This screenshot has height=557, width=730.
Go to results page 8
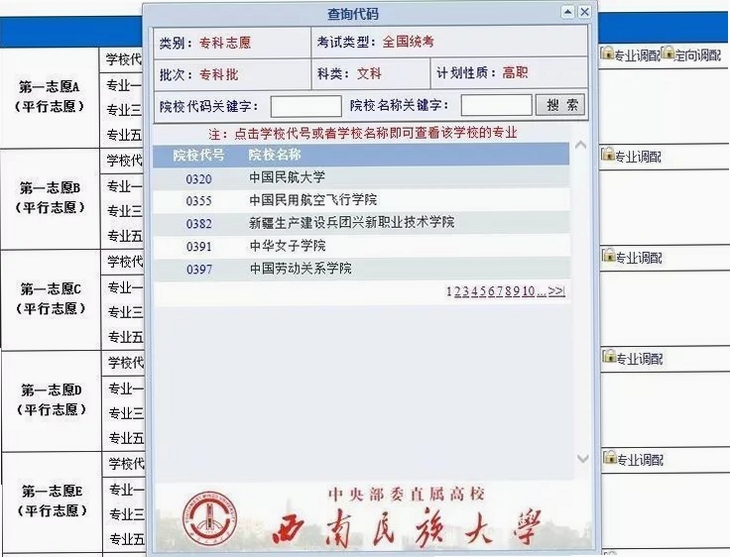[508, 292]
